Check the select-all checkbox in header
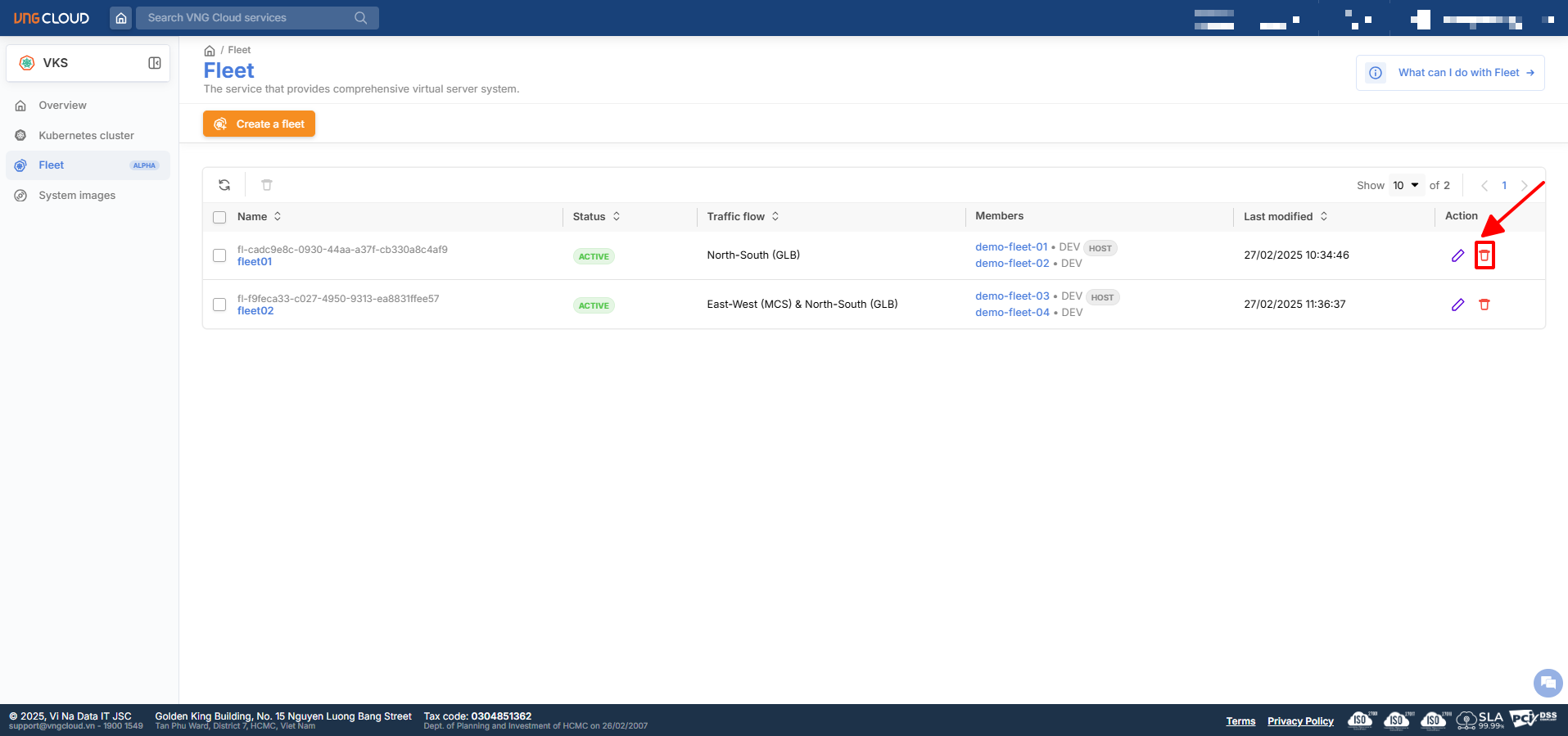The image size is (1568, 736). (x=219, y=217)
